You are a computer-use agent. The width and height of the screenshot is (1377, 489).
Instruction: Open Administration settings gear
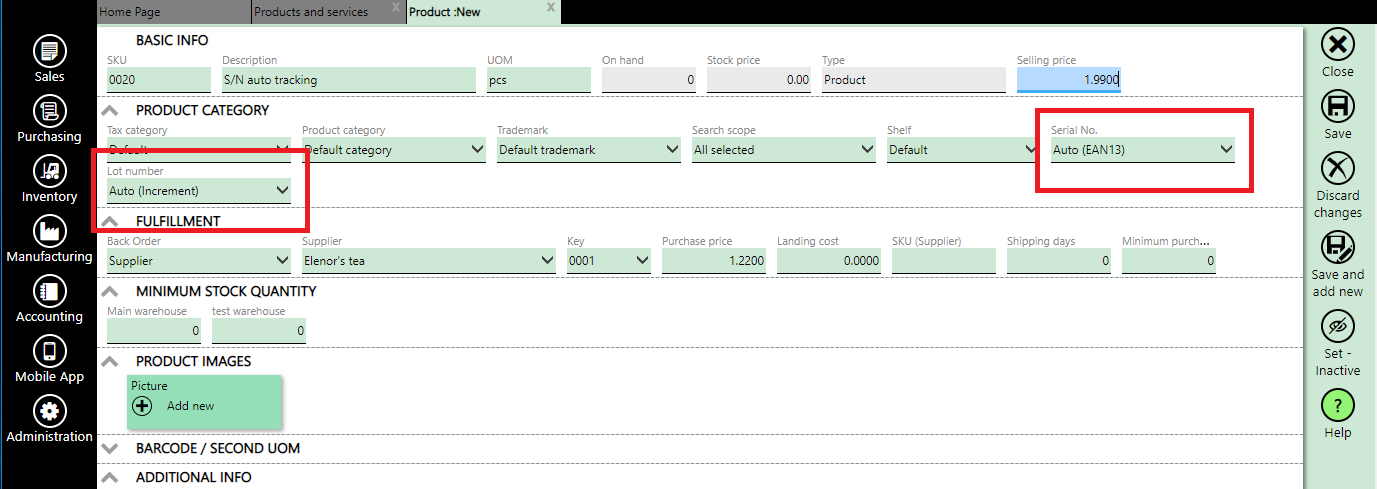(49, 411)
